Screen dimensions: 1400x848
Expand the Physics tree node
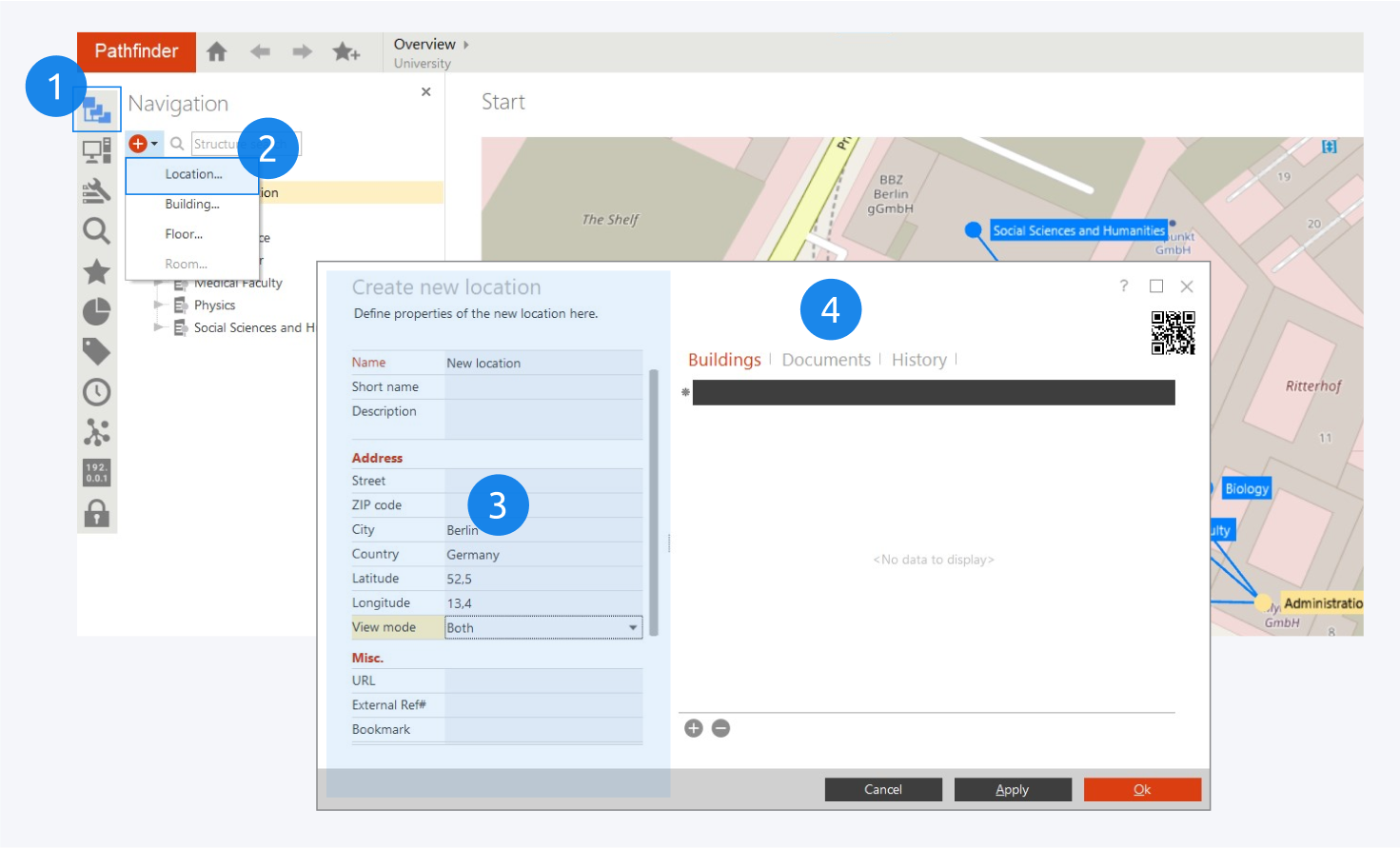coord(159,306)
